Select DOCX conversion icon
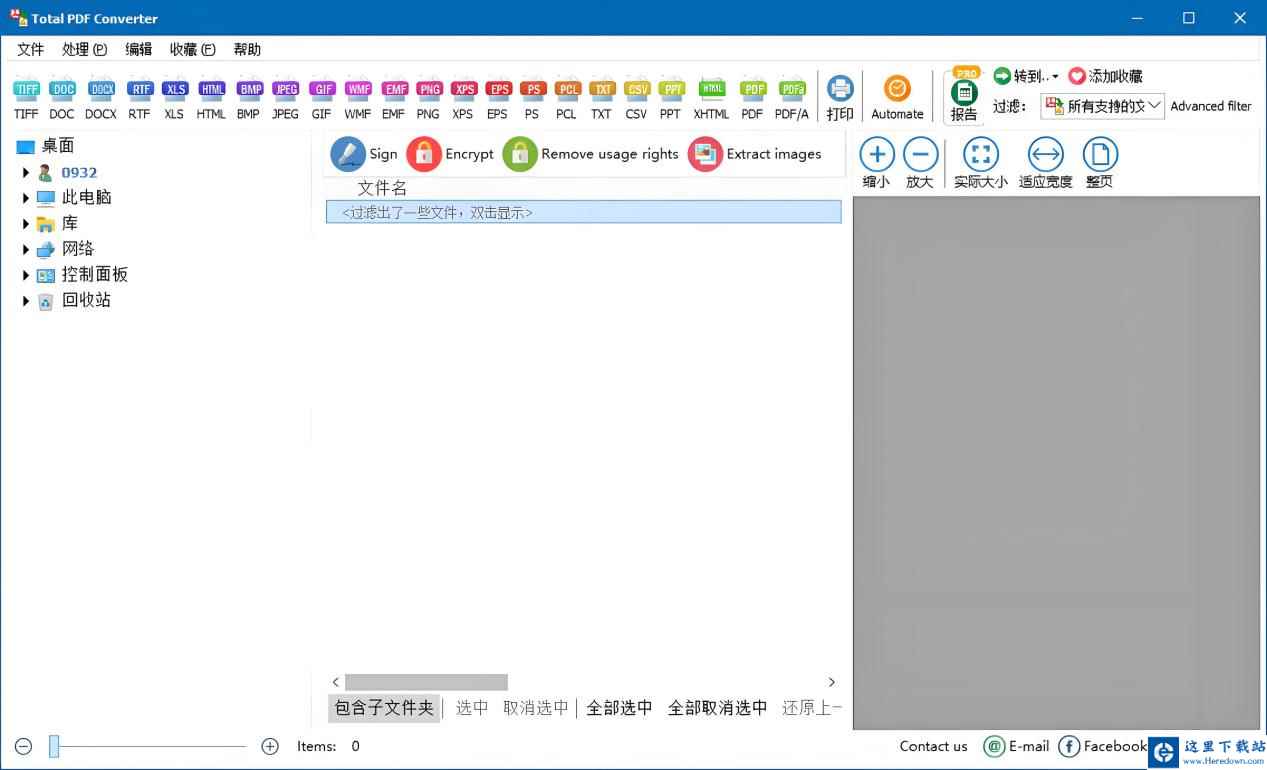 pyautogui.click(x=101, y=98)
